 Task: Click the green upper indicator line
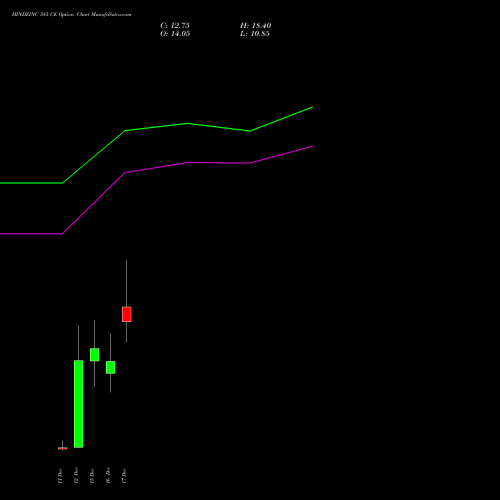click(x=187, y=123)
